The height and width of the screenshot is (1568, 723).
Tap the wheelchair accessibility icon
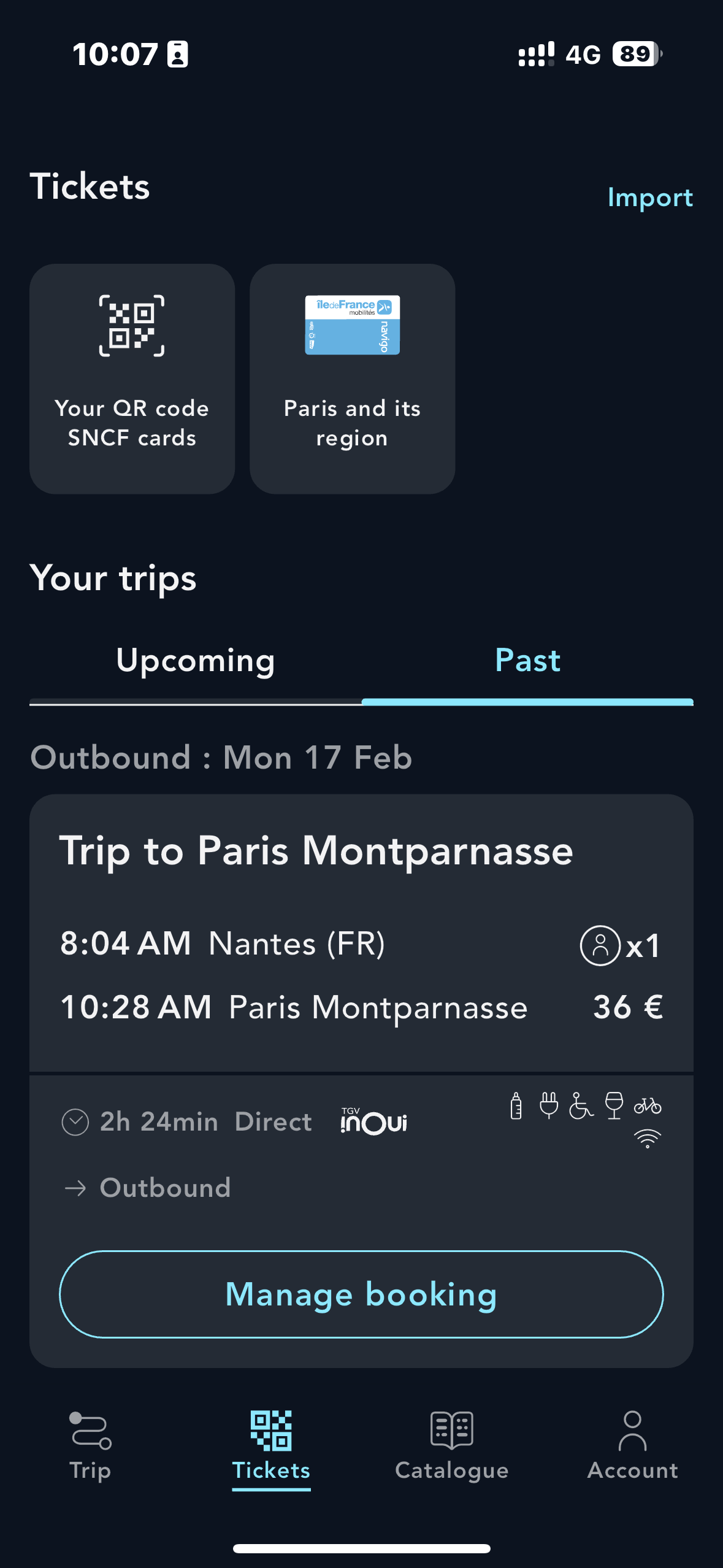click(x=581, y=1105)
